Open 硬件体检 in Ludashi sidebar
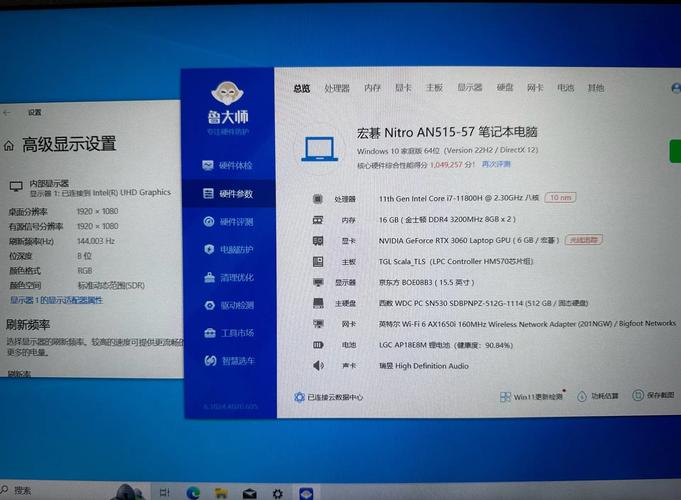Screen dimensions: 681x500 pyautogui.click(x=227, y=166)
